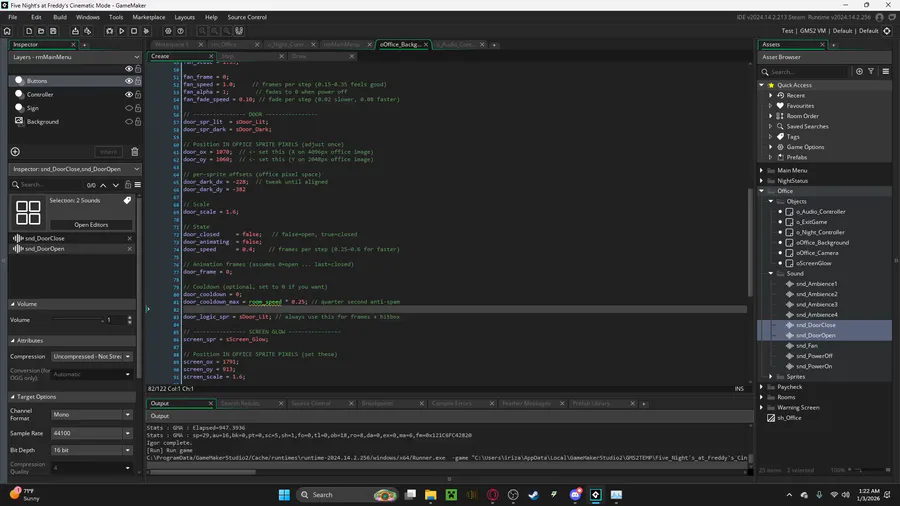Stop the running game
This screenshot has height=506, width=900.
click(x=134, y=31)
